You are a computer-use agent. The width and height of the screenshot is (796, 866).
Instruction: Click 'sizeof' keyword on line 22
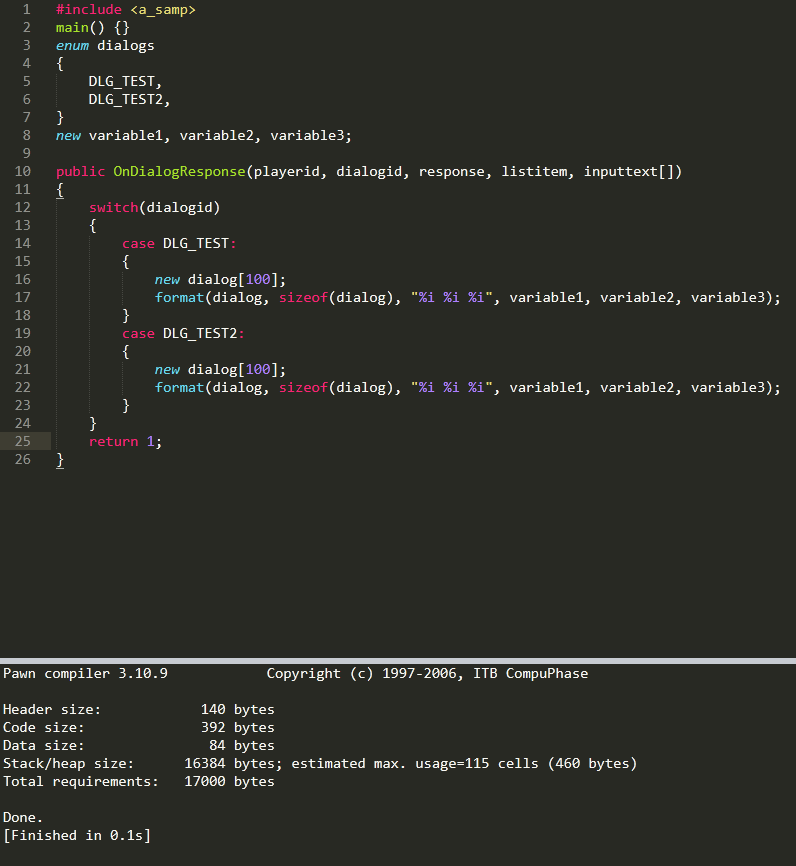303,388
